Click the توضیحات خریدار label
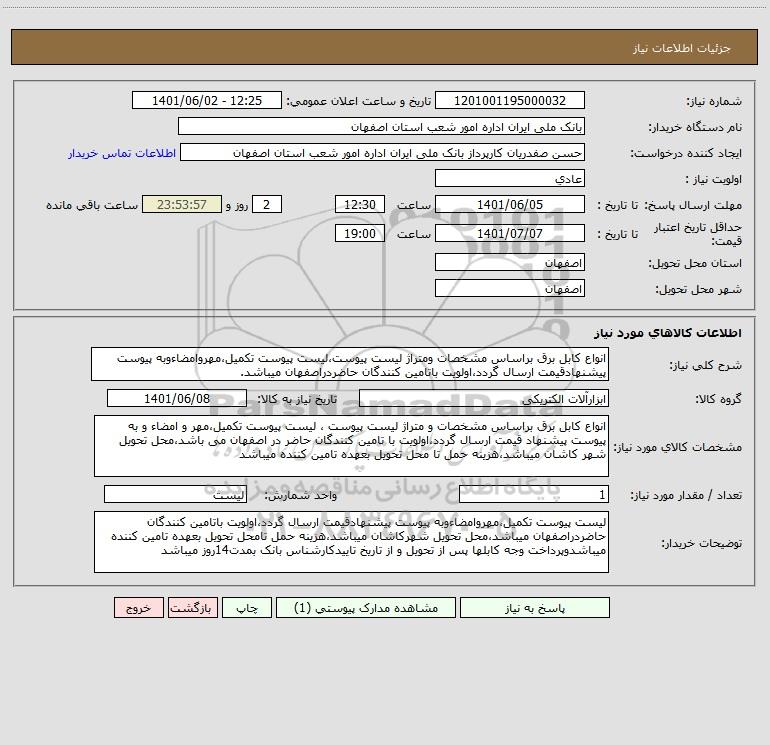This screenshot has width=770, height=745. pos(702,543)
